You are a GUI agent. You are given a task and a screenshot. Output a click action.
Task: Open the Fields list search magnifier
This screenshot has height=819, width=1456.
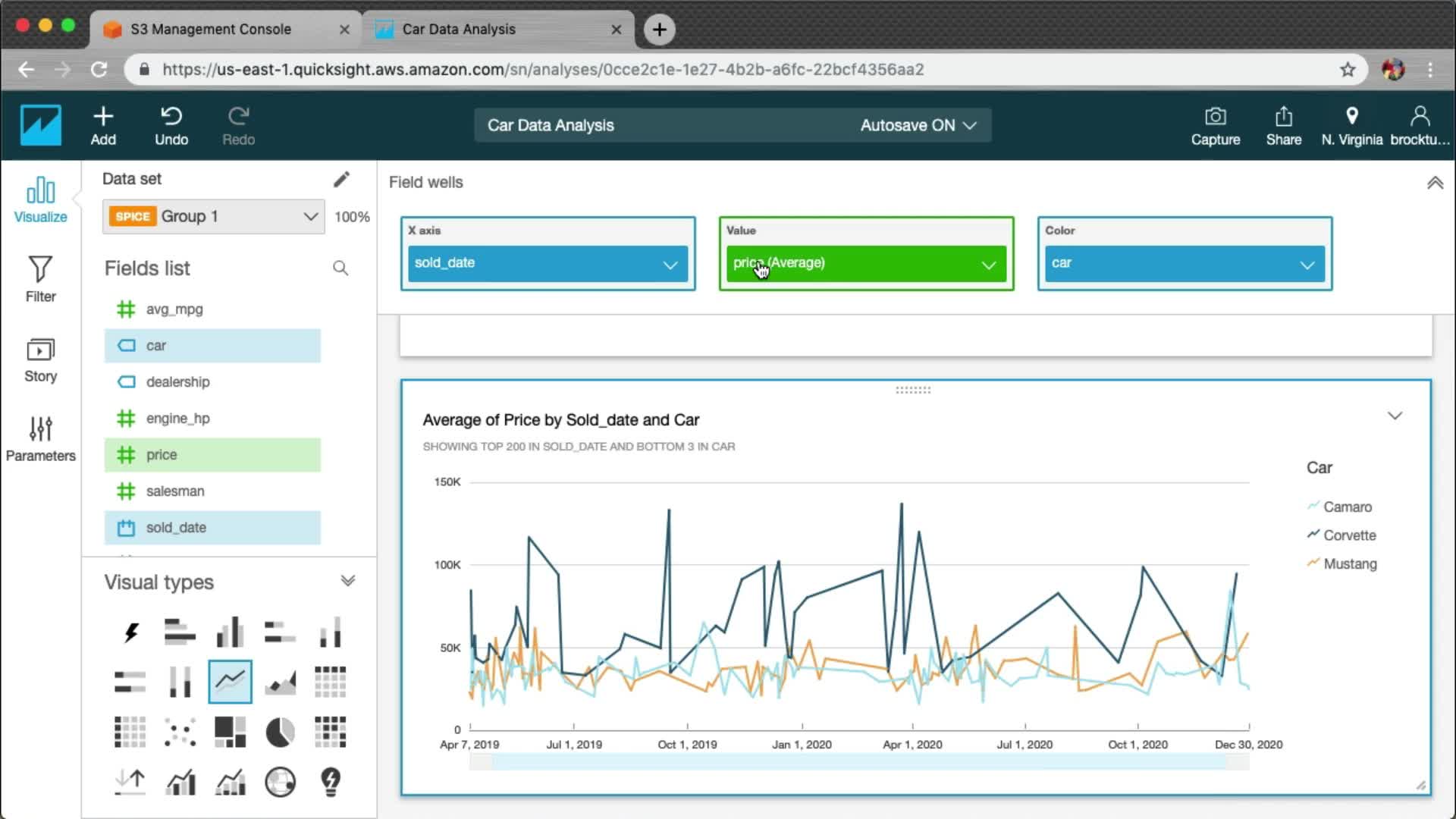[x=340, y=268]
